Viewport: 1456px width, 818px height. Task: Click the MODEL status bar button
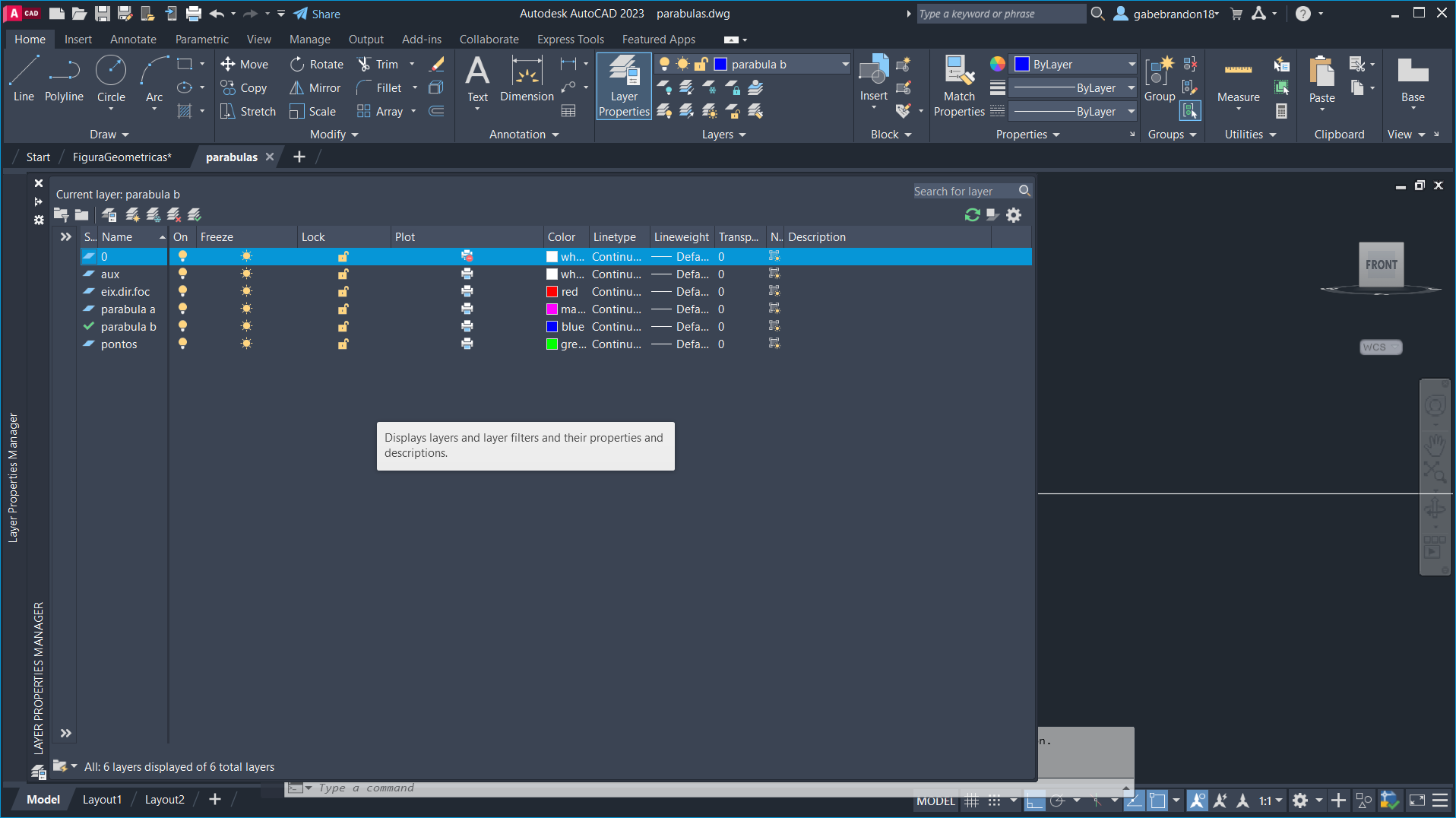tap(935, 801)
